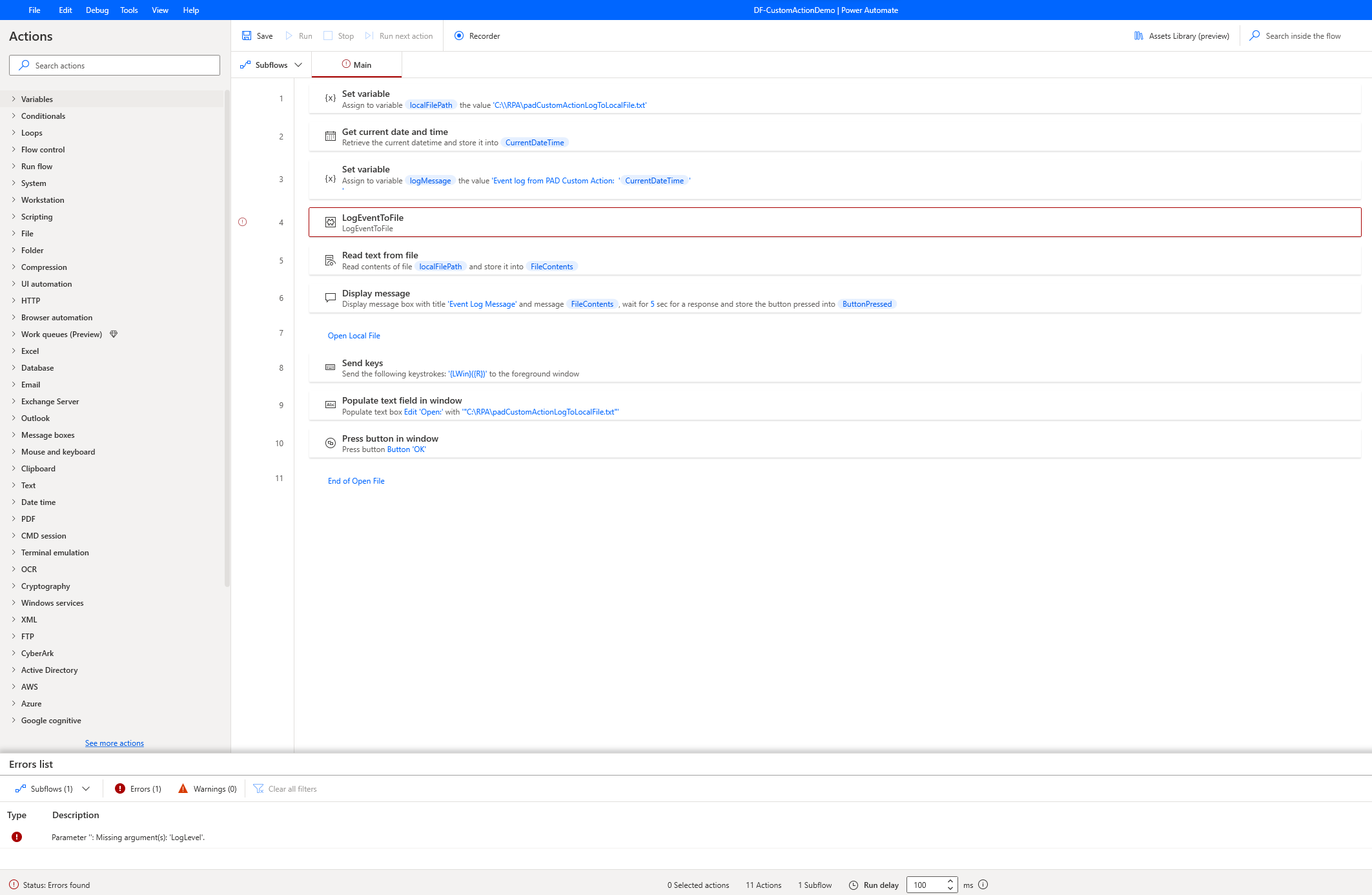Click the Clear all filters funnel icon
Viewport: 1372px width, 895px height.
[258, 788]
